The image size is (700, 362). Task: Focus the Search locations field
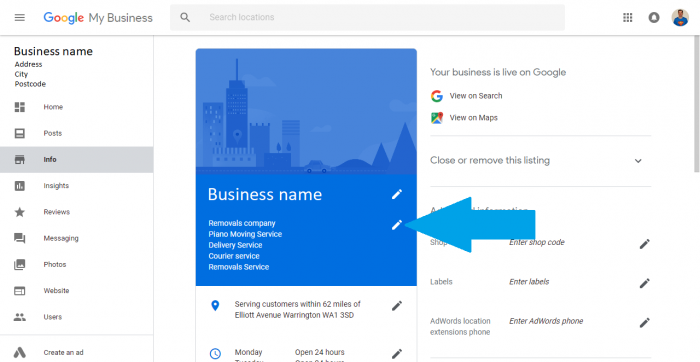(367, 17)
